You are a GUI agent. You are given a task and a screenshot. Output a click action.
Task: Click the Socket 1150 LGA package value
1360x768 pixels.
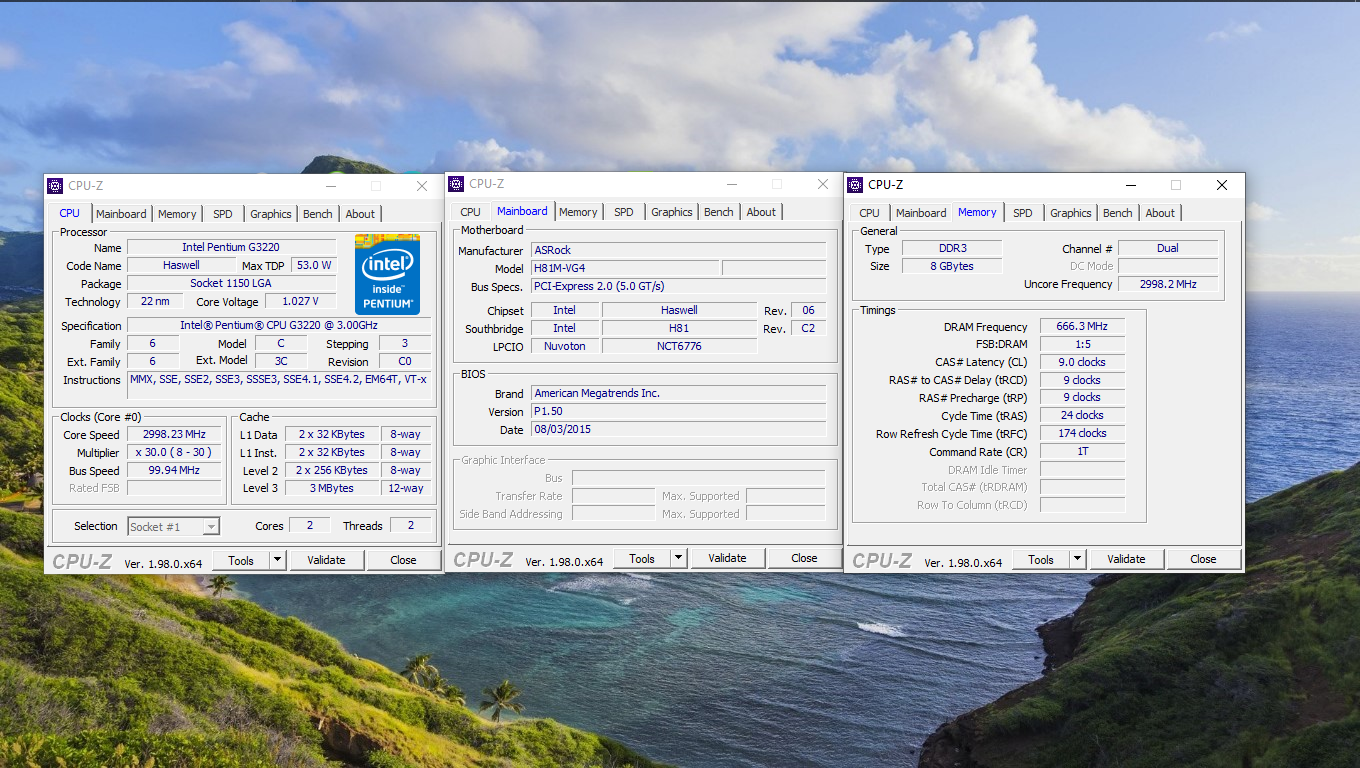231,283
